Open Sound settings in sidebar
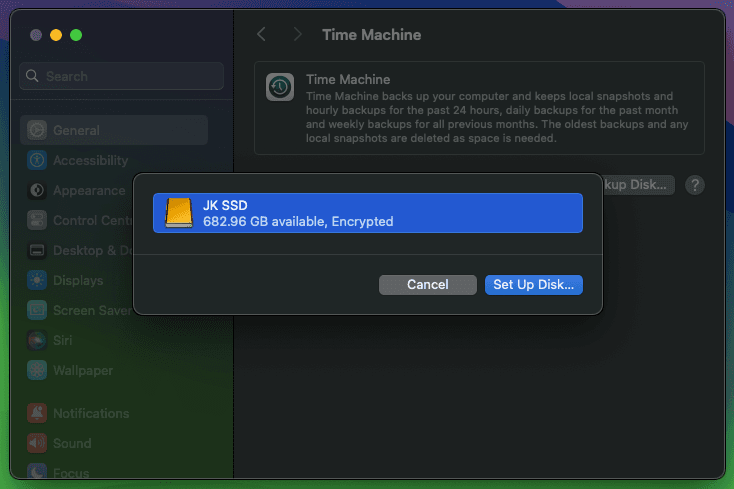The height and width of the screenshot is (489, 734). tap(114, 443)
